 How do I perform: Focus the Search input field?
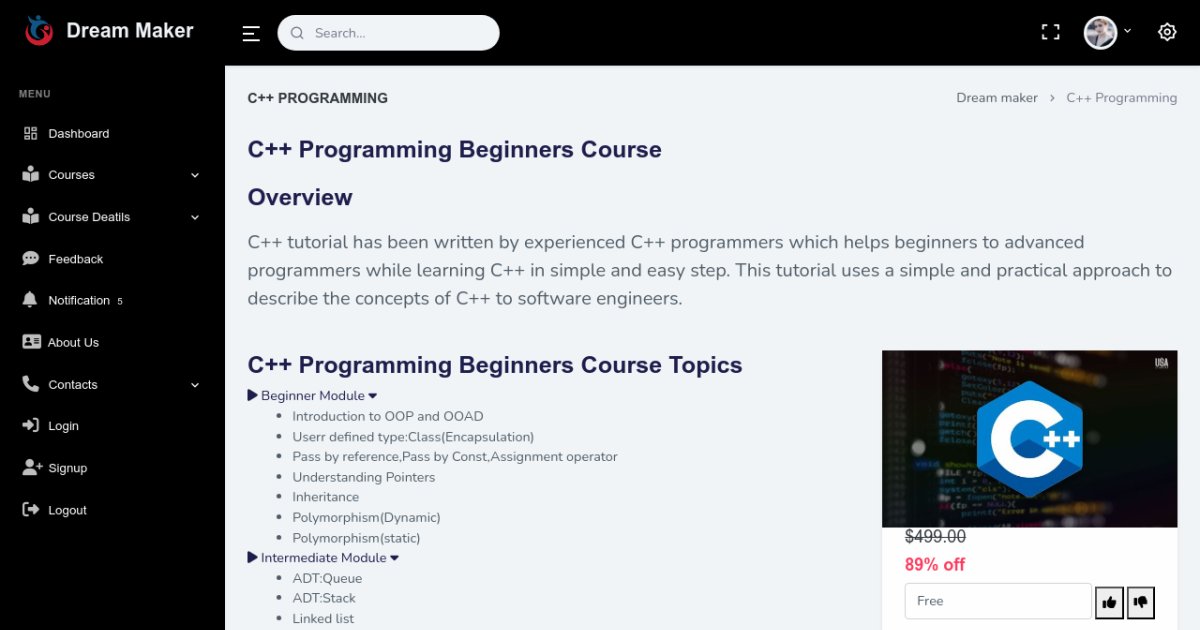click(400, 33)
